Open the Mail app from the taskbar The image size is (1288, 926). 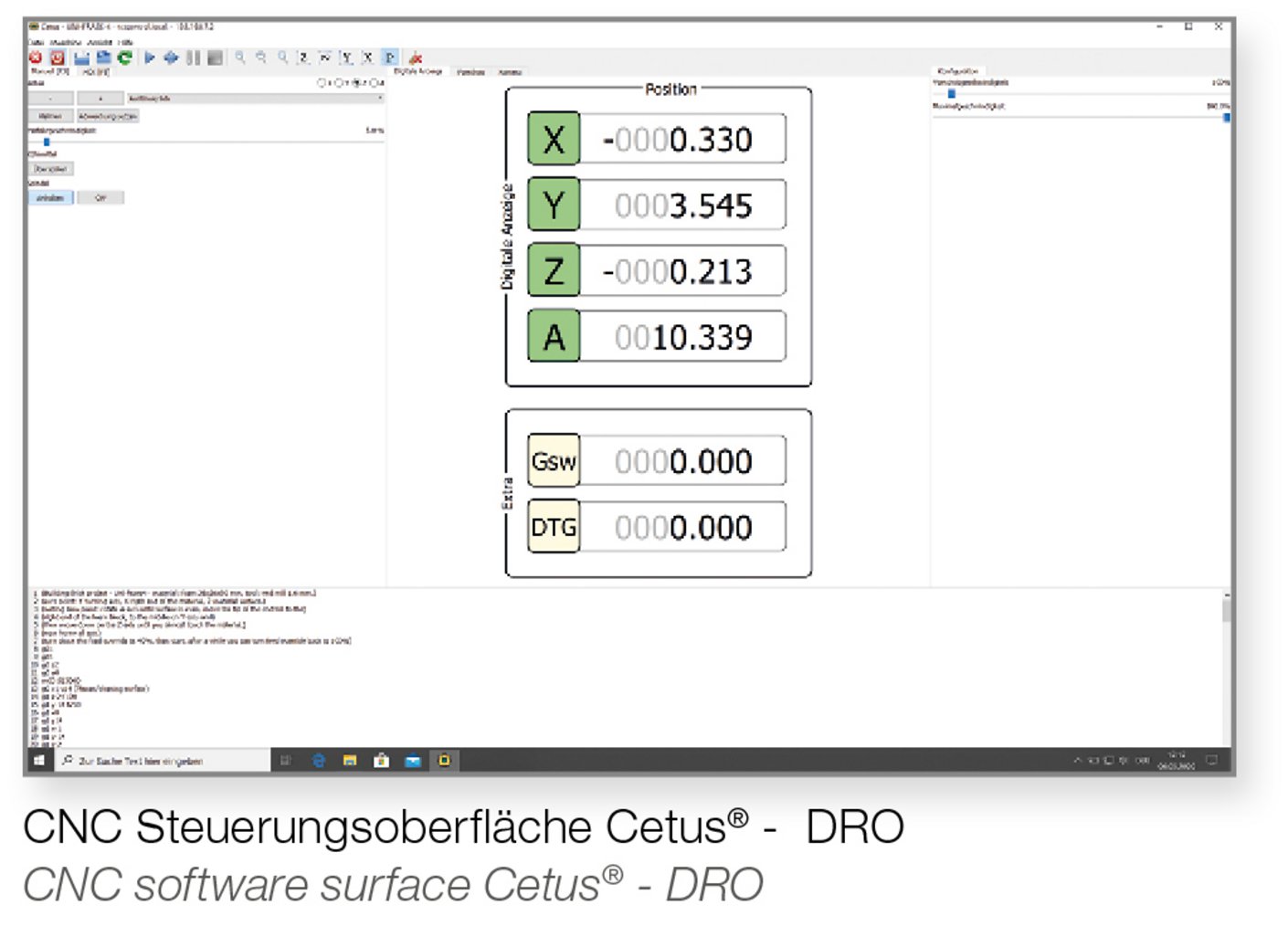(x=413, y=760)
